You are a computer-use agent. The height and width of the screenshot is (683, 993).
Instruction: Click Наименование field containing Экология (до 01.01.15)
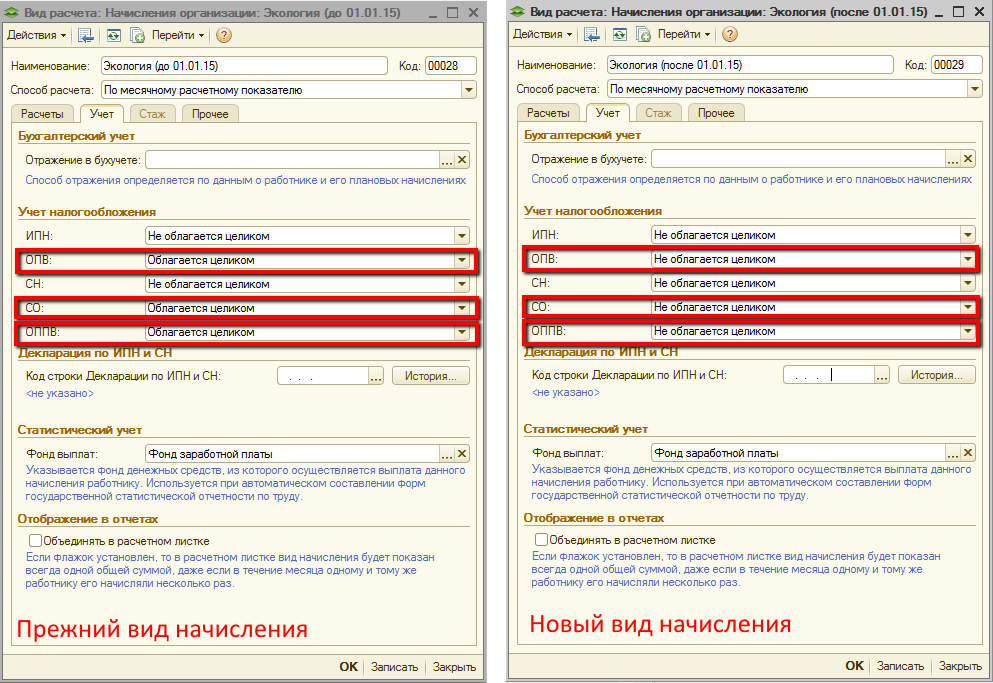(x=243, y=66)
